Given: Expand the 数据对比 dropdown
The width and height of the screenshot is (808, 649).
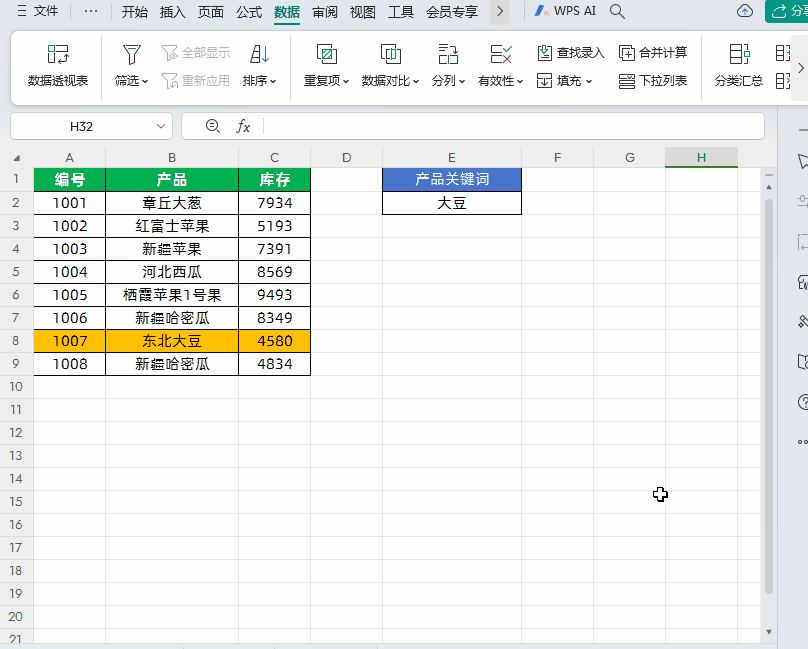Looking at the screenshot, I should coord(415,81).
